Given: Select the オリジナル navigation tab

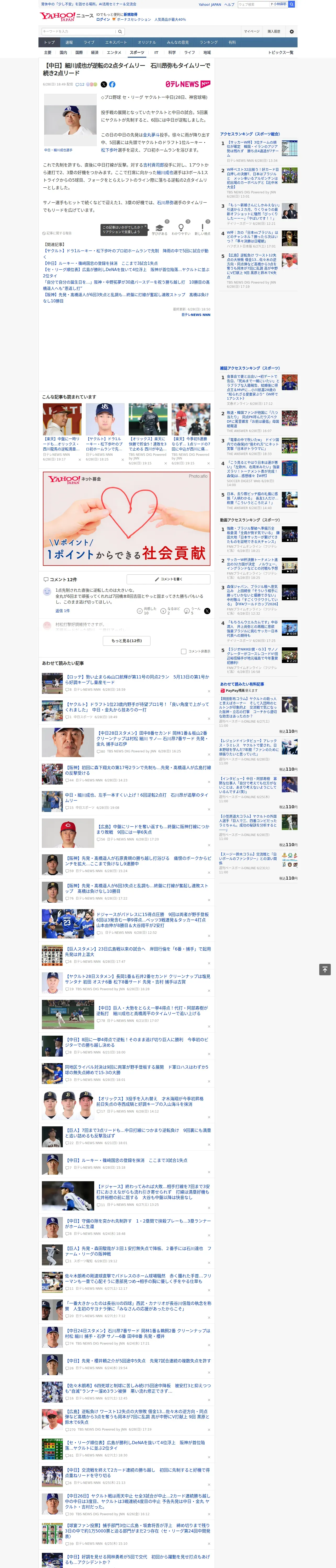Looking at the screenshot, I should pyautogui.click(x=147, y=43).
